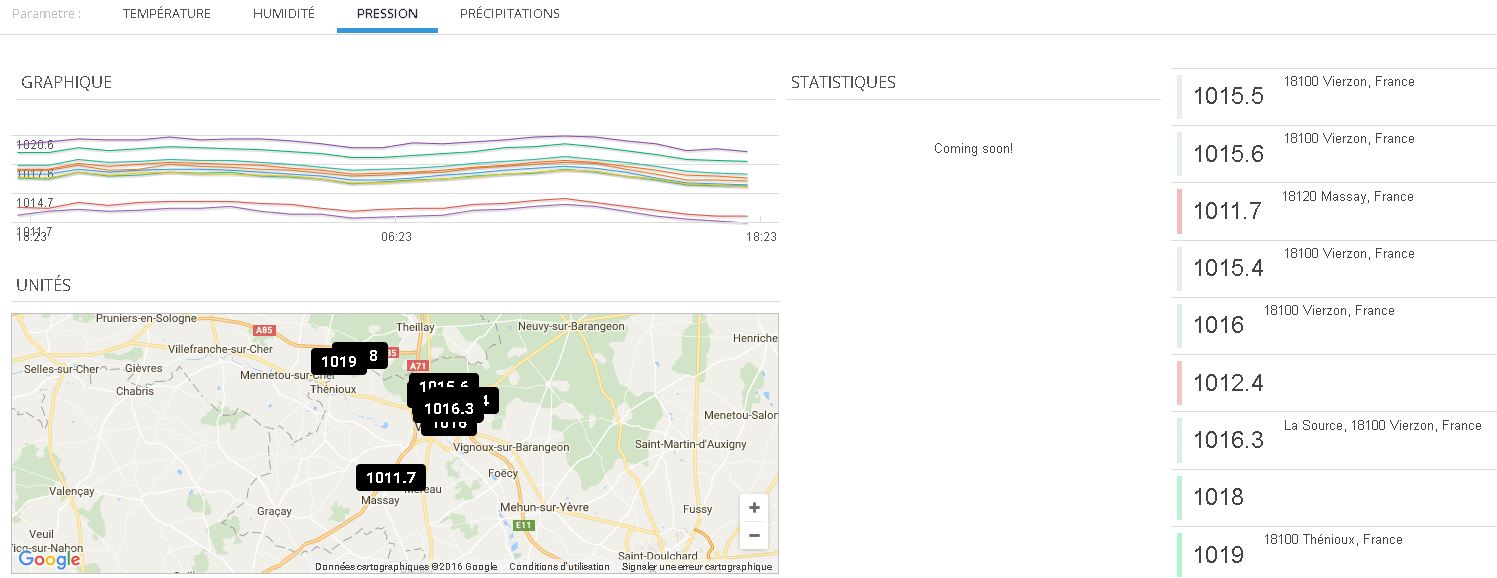Click the Google logo on the map
This screenshot has height=578, width=1497.
tap(49, 560)
